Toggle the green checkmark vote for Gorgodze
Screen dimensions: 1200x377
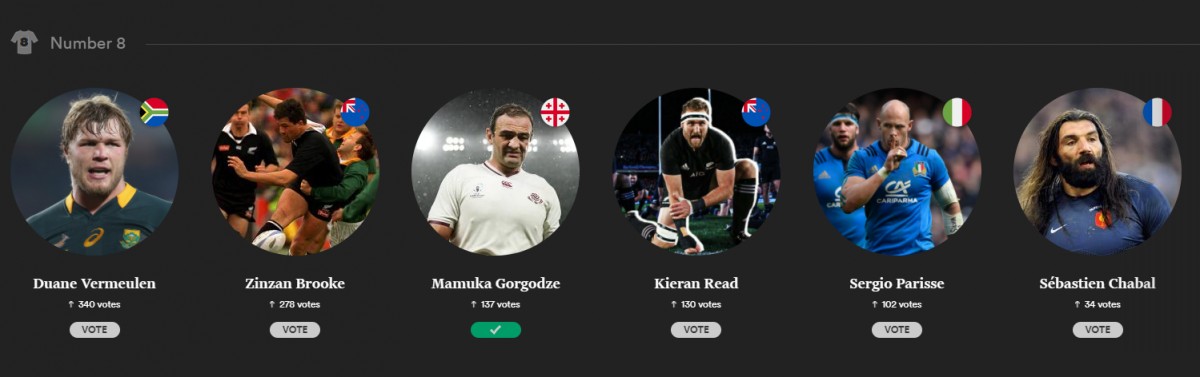496,329
